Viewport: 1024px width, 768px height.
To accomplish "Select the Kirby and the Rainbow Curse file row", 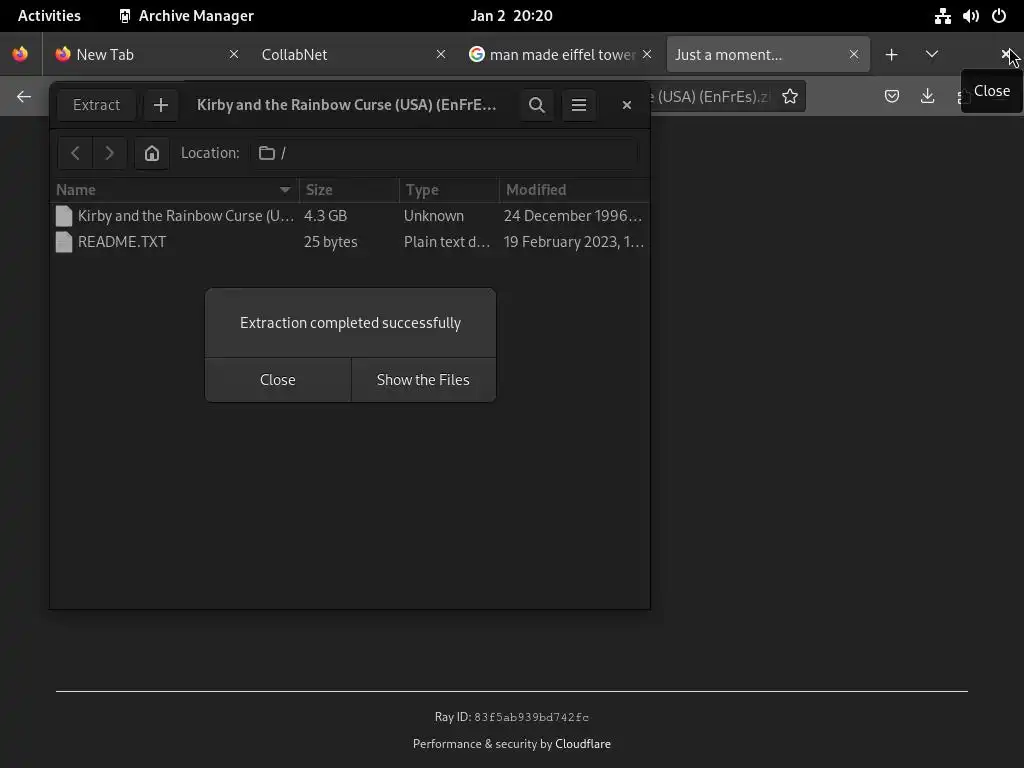I will pyautogui.click(x=350, y=216).
